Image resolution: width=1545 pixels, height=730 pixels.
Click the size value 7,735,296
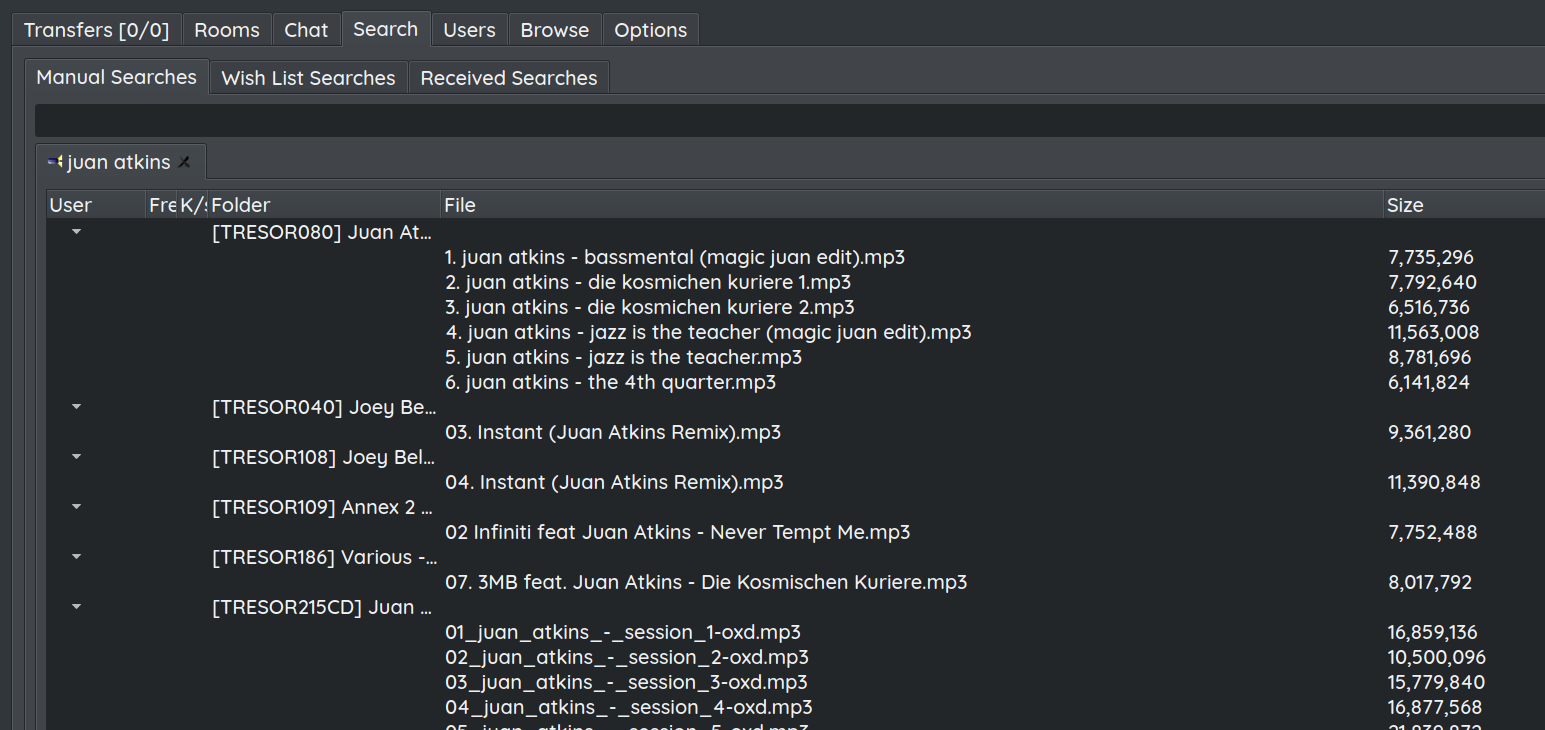click(1431, 257)
